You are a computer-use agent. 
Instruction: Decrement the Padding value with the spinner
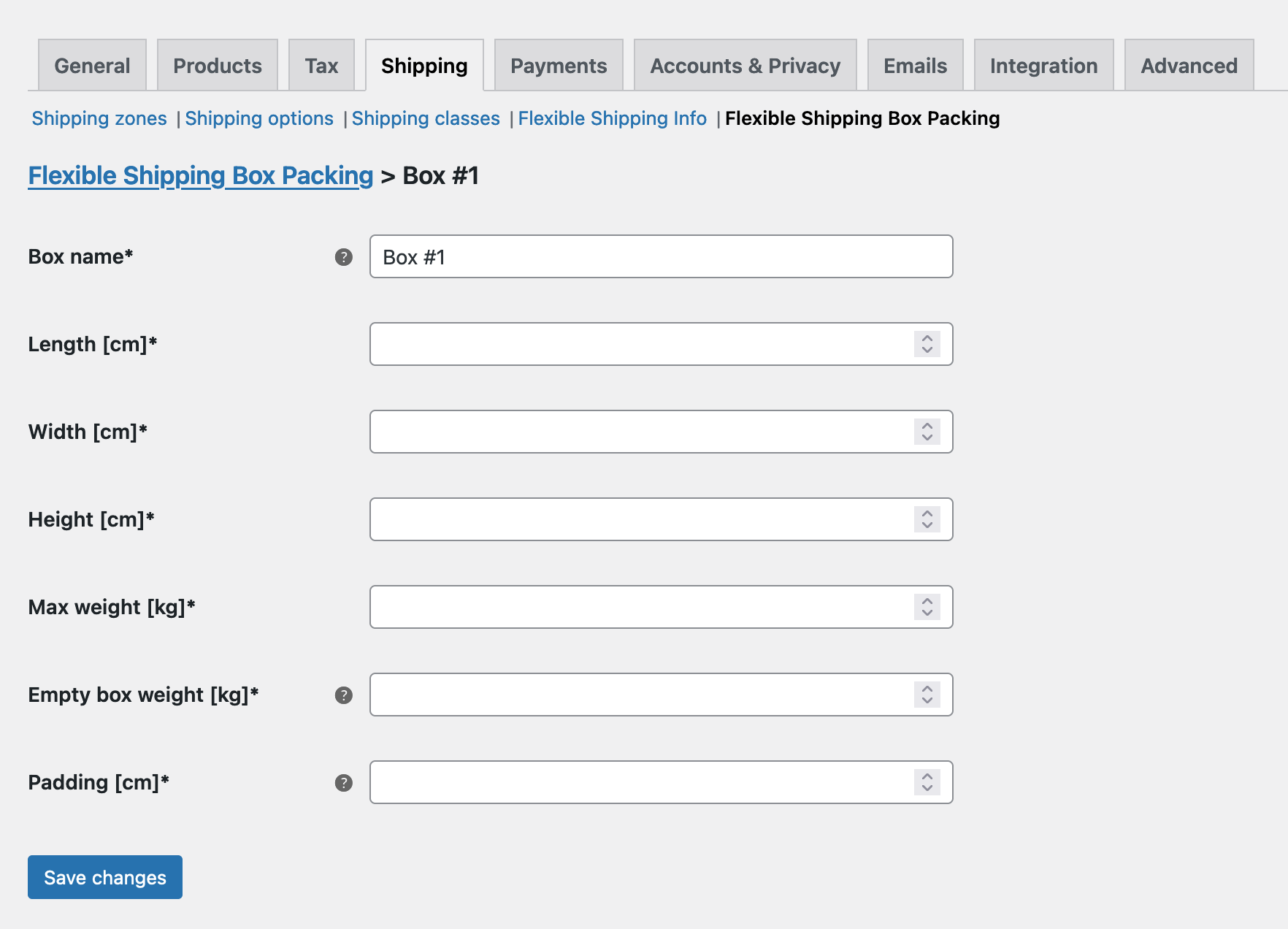927,788
